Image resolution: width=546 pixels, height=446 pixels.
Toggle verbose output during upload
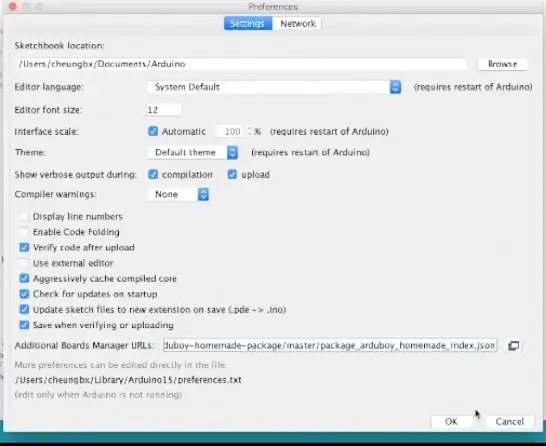click(232, 174)
